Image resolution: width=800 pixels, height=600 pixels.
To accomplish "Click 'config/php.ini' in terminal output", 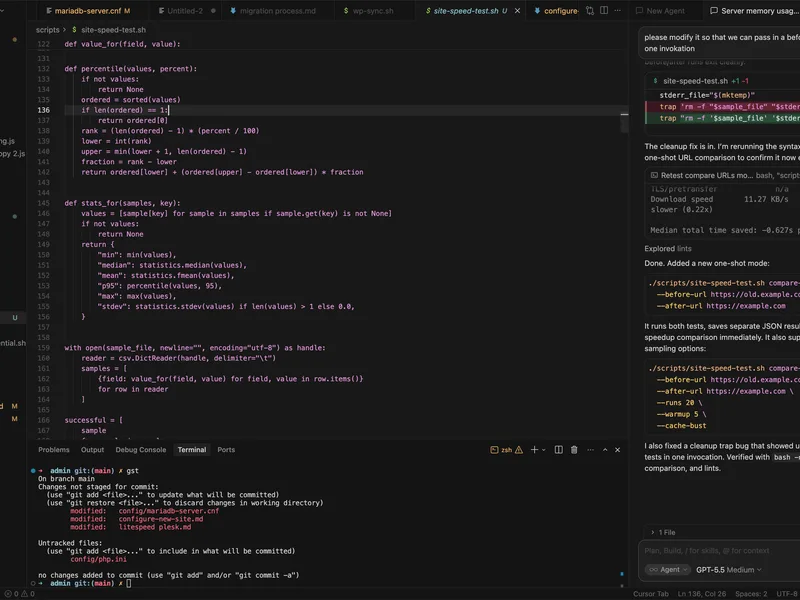I will [x=98, y=559].
